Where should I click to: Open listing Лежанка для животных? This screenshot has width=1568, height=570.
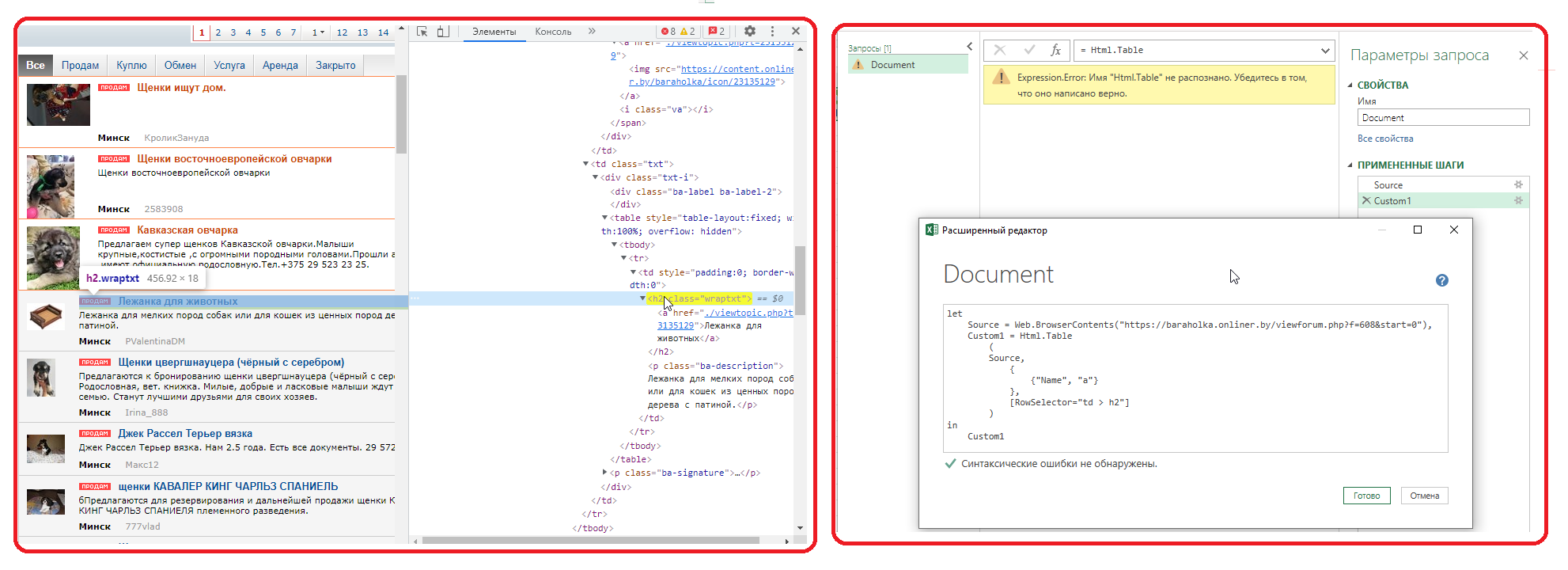tap(178, 302)
